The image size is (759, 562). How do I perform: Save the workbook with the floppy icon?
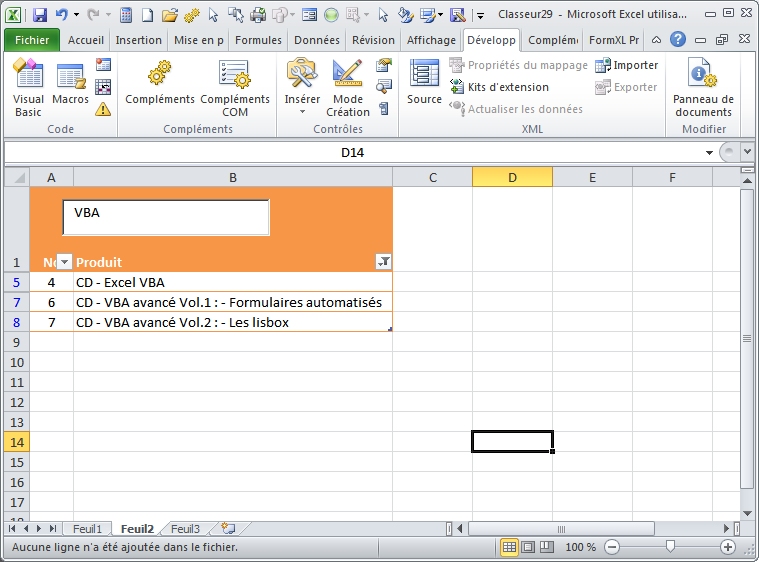40,15
